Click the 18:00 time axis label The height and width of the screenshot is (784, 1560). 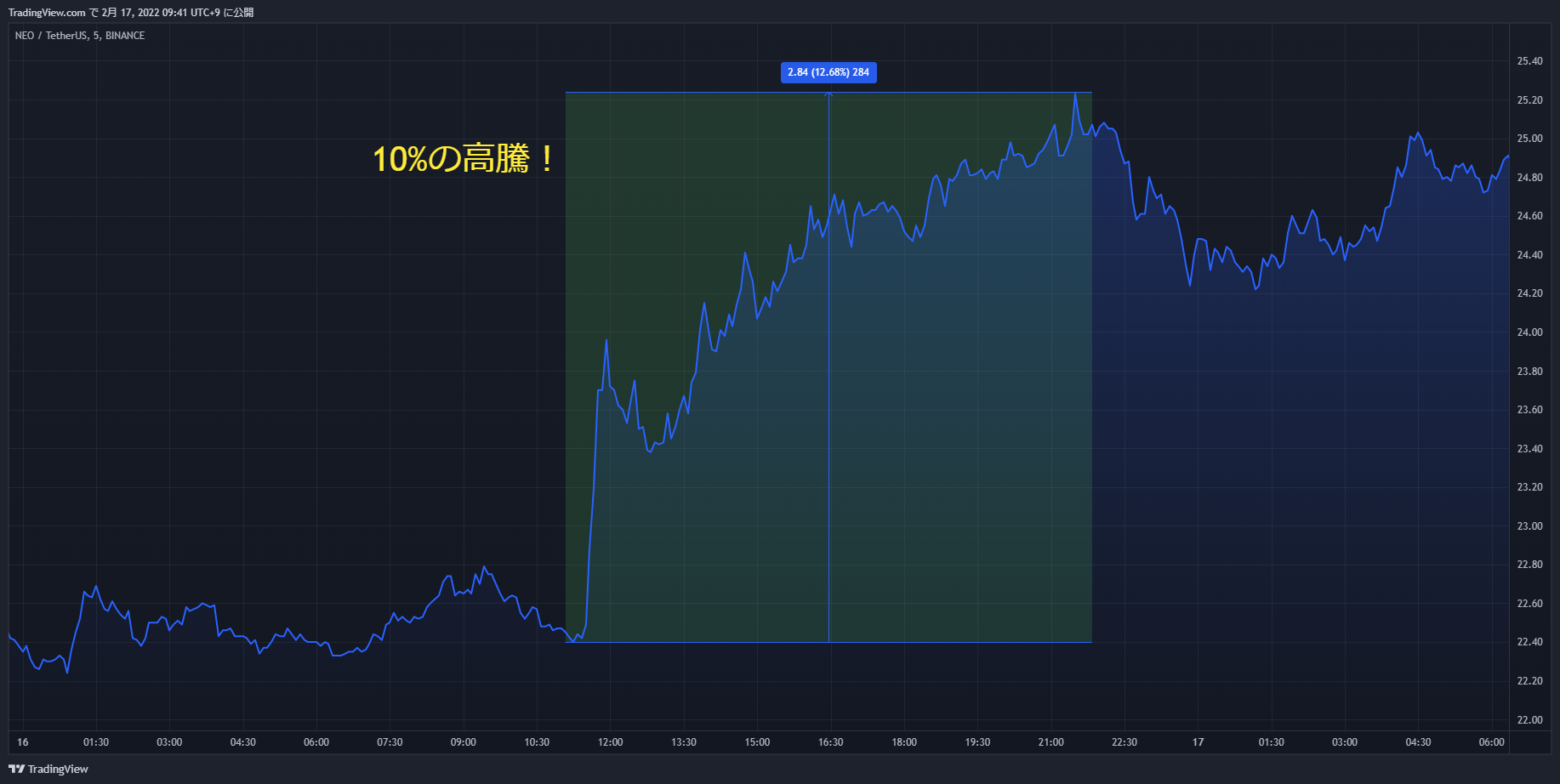click(x=904, y=742)
